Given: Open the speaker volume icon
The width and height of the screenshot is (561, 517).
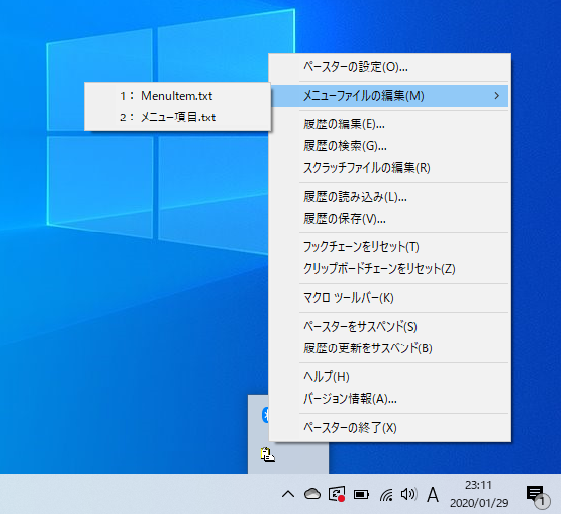Looking at the screenshot, I should click(x=409, y=494).
